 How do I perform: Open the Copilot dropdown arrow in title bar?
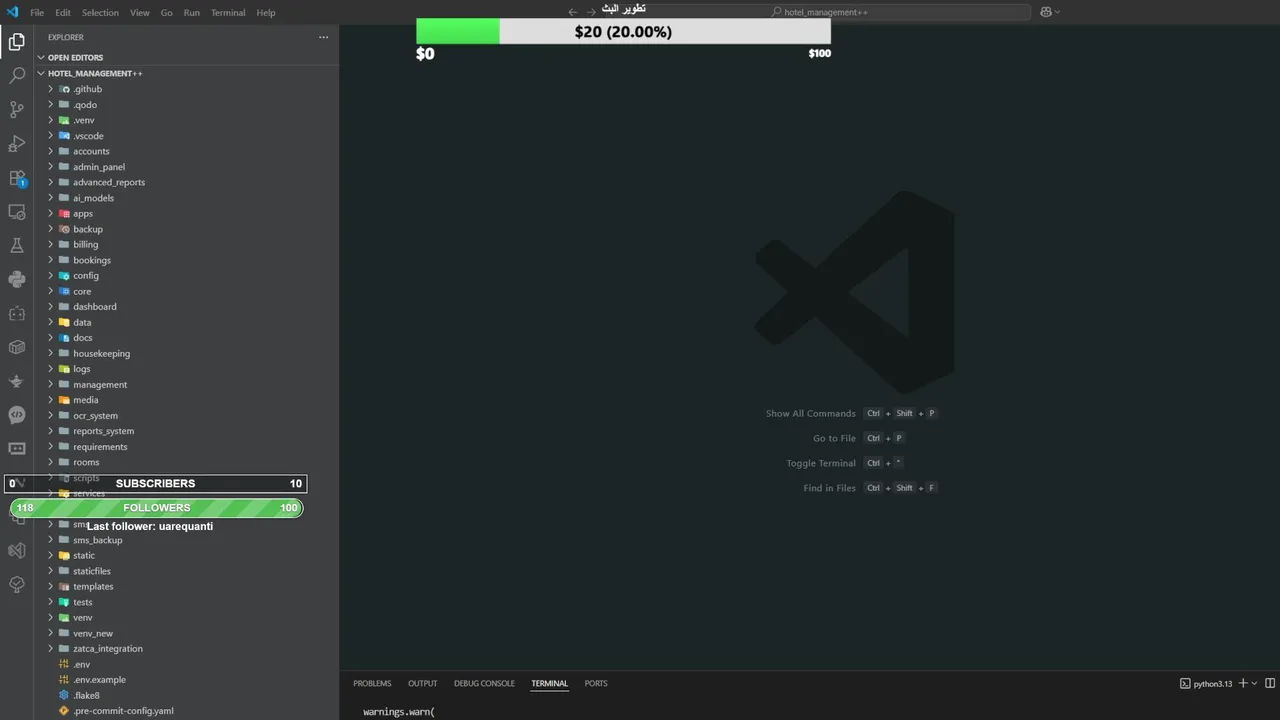tap(1057, 12)
